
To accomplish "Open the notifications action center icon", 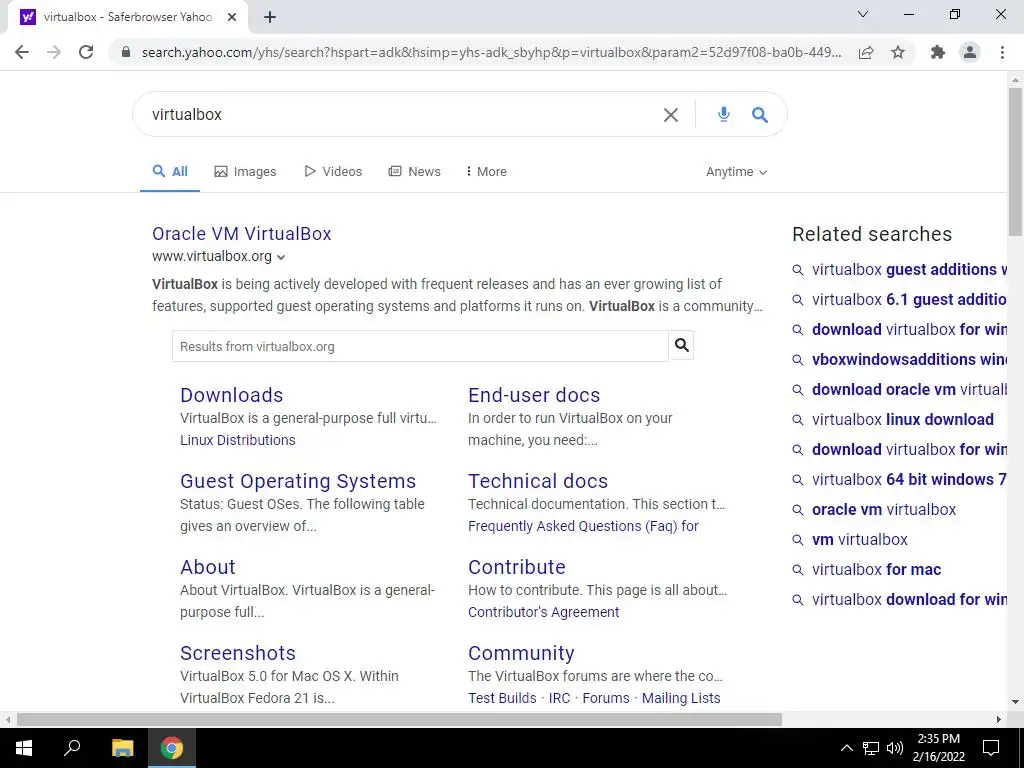I will coord(991,748).
